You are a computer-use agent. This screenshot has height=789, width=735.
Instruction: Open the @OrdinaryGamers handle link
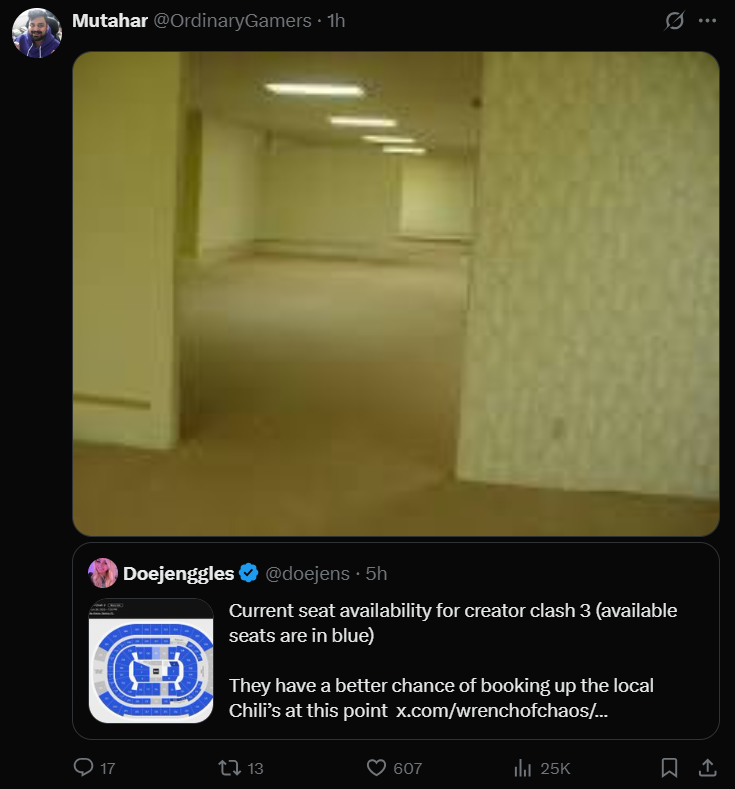click(232, 21)
